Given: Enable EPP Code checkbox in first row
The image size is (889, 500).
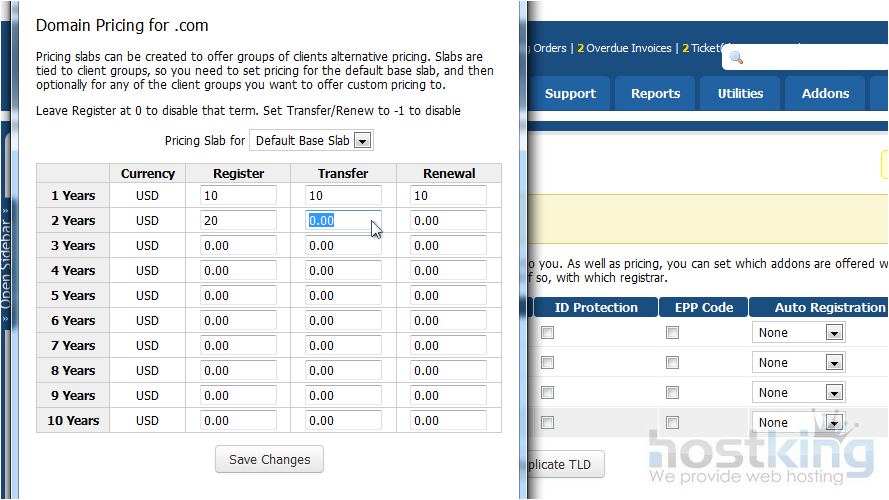Looking at the screenshot, I should [x=672, y=333].
